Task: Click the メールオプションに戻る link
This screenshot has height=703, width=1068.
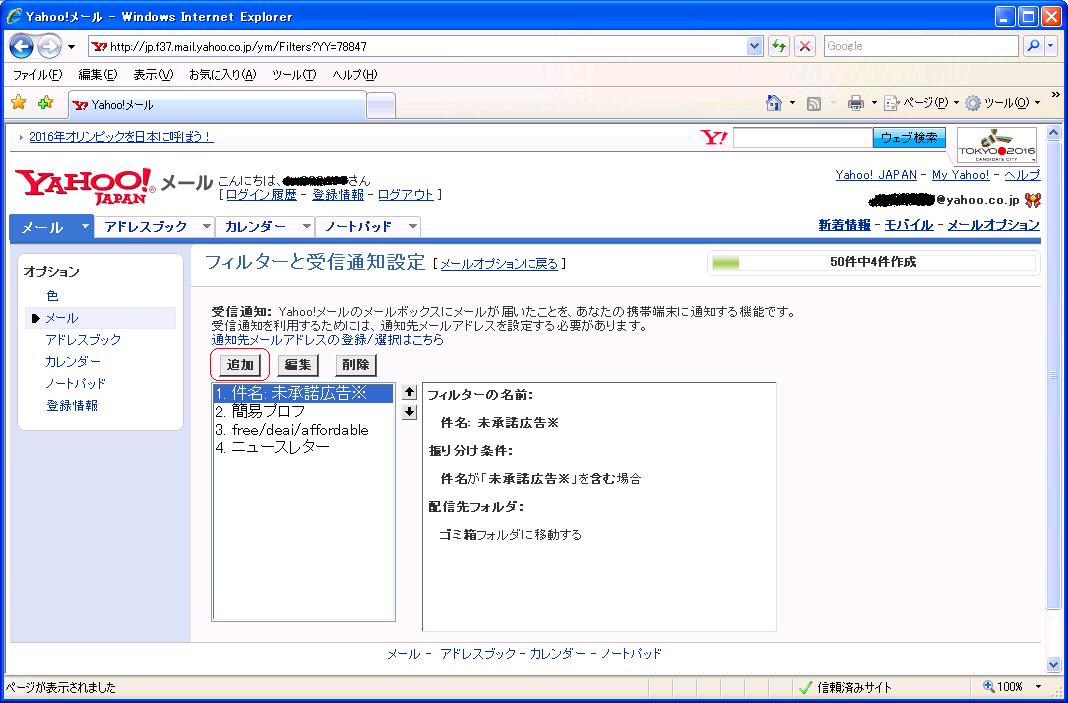Action: pos(499,264)
